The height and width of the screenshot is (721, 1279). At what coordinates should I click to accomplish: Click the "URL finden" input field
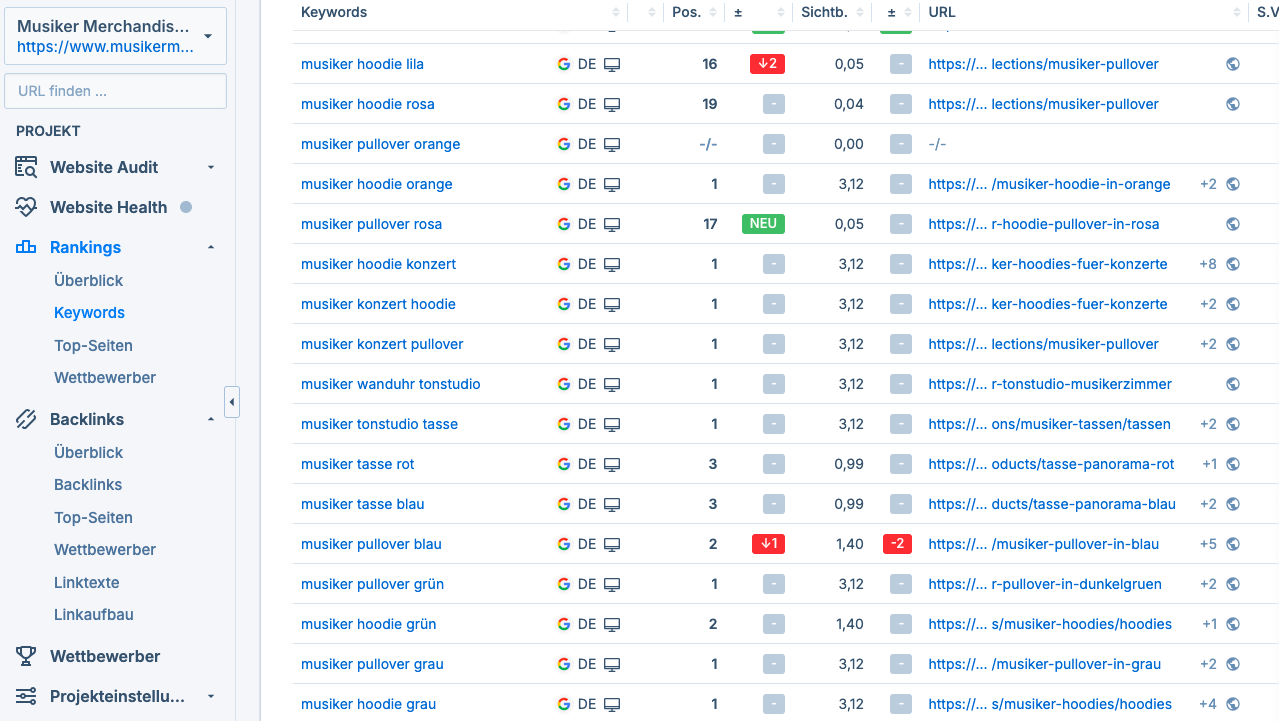tap(115, 90)
